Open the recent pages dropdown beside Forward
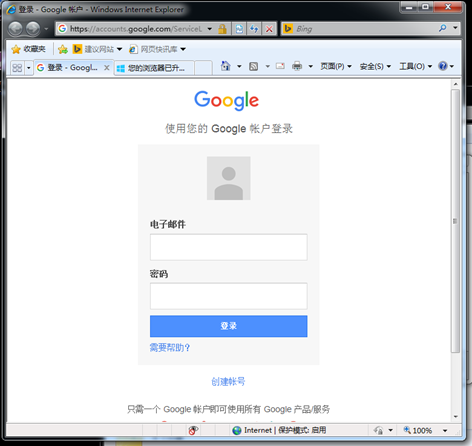 point(46,29)
